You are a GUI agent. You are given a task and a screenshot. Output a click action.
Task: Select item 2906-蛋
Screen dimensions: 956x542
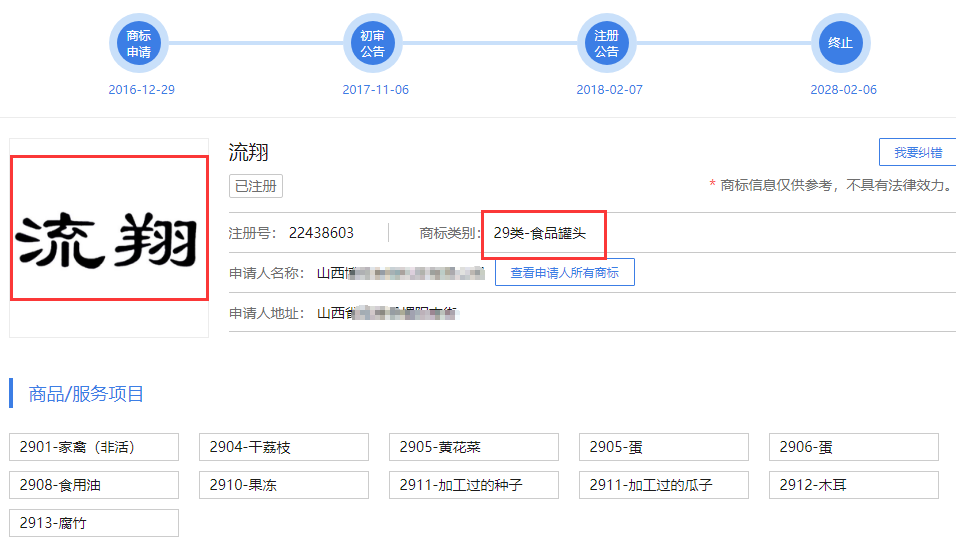tap(854, 447)
